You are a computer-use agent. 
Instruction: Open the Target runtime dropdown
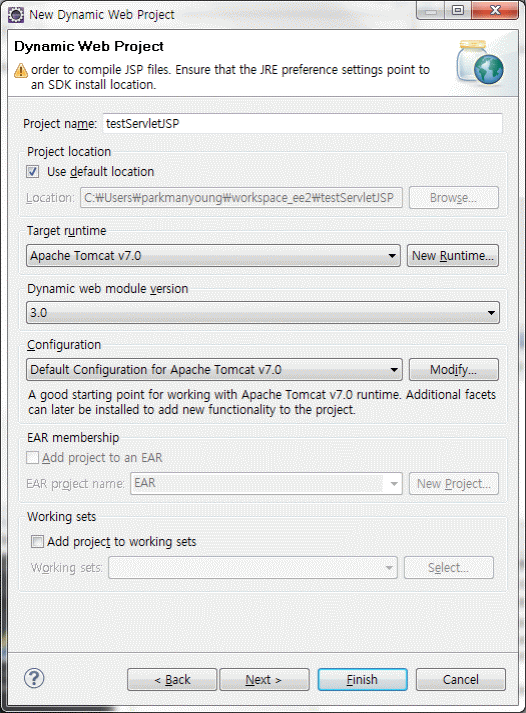pos(213,256)
